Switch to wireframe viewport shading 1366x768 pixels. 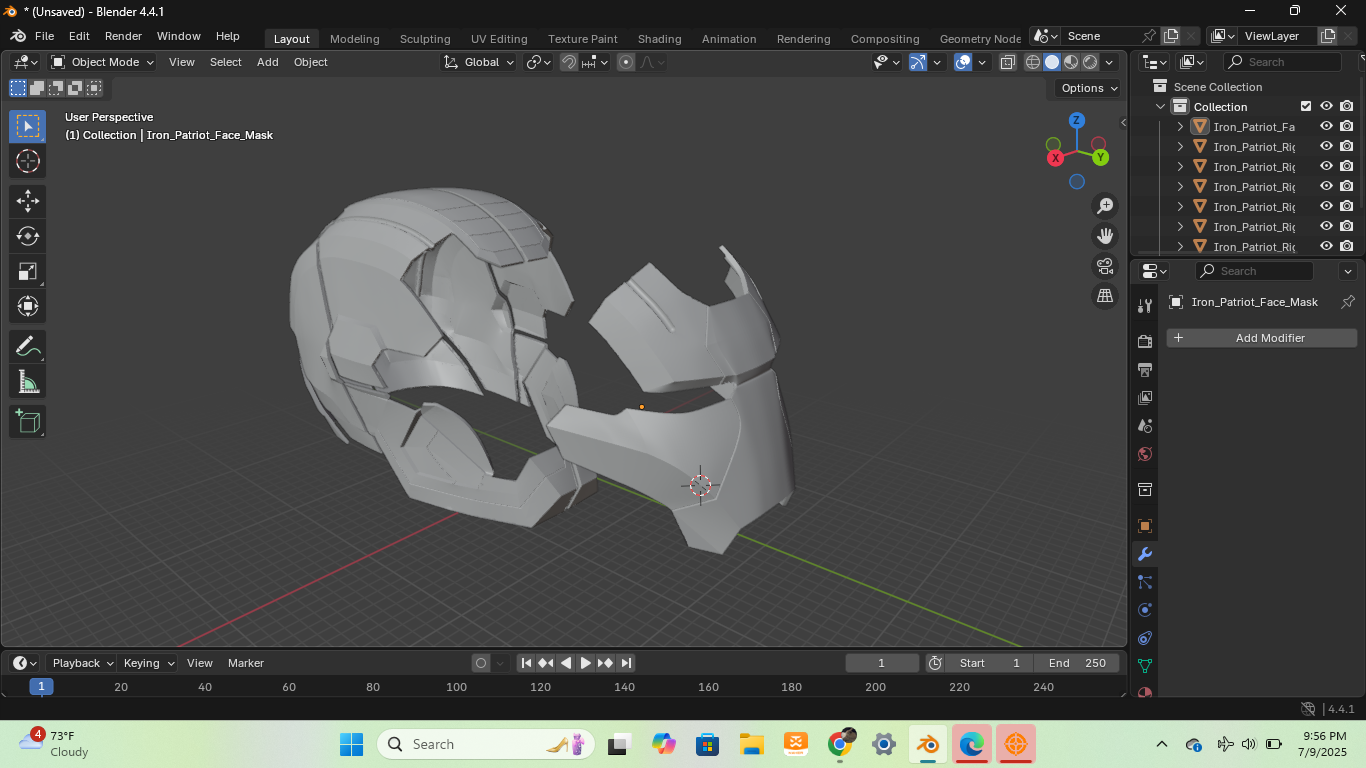1033,62
